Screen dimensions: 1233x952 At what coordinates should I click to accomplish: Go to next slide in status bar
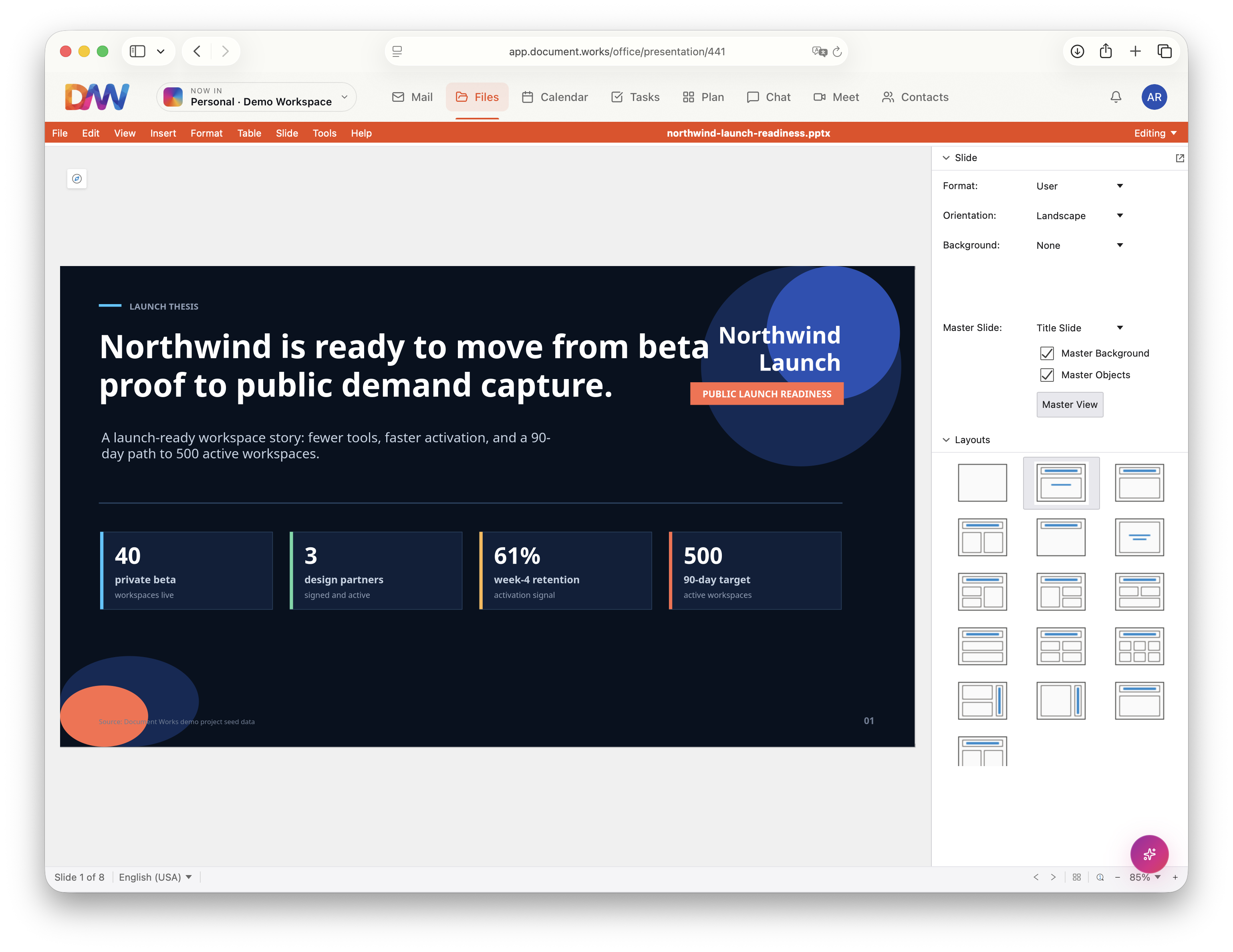(x=1054, y=877)
